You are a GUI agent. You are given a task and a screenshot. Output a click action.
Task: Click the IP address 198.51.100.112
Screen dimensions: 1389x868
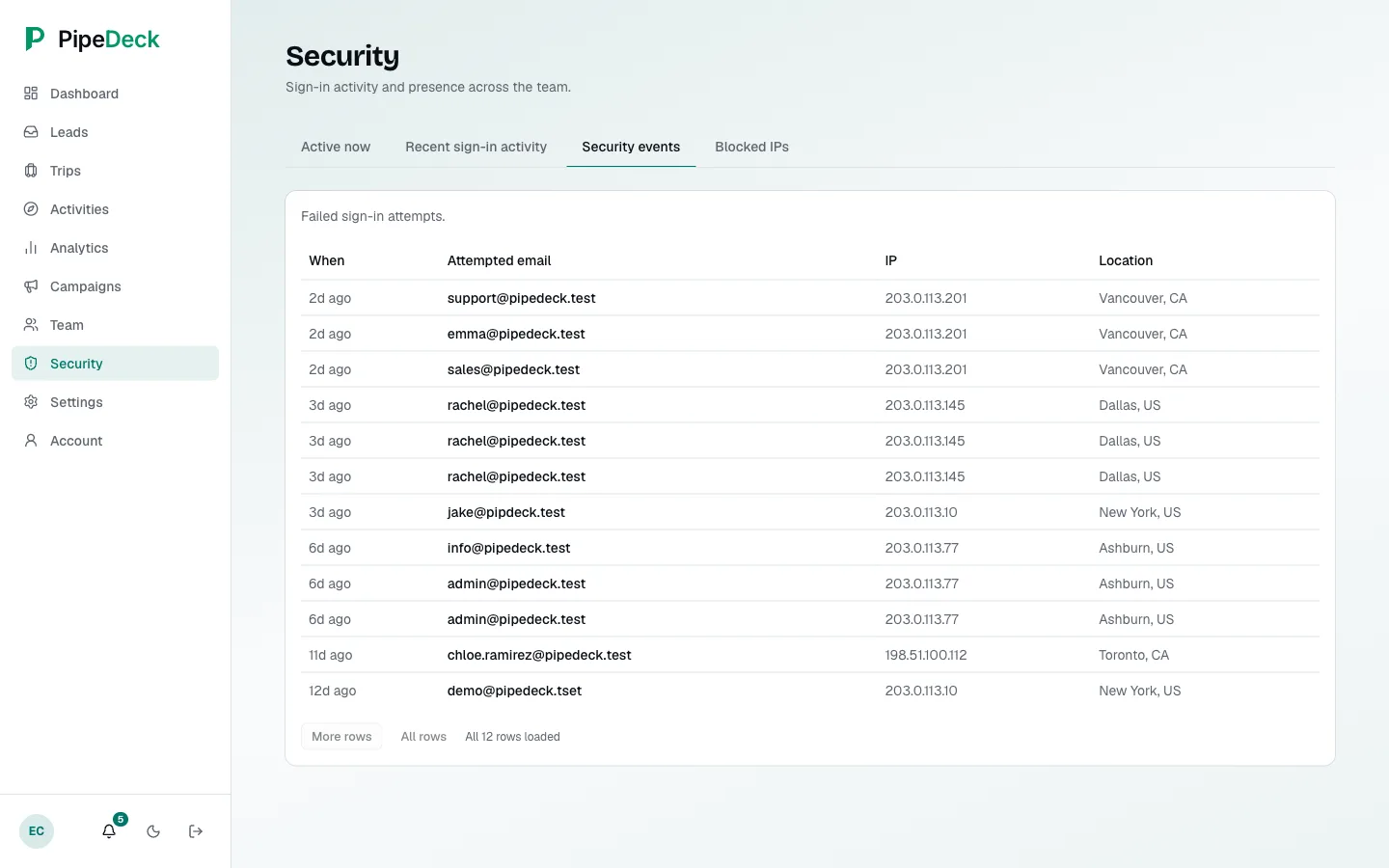click(926, 655)
